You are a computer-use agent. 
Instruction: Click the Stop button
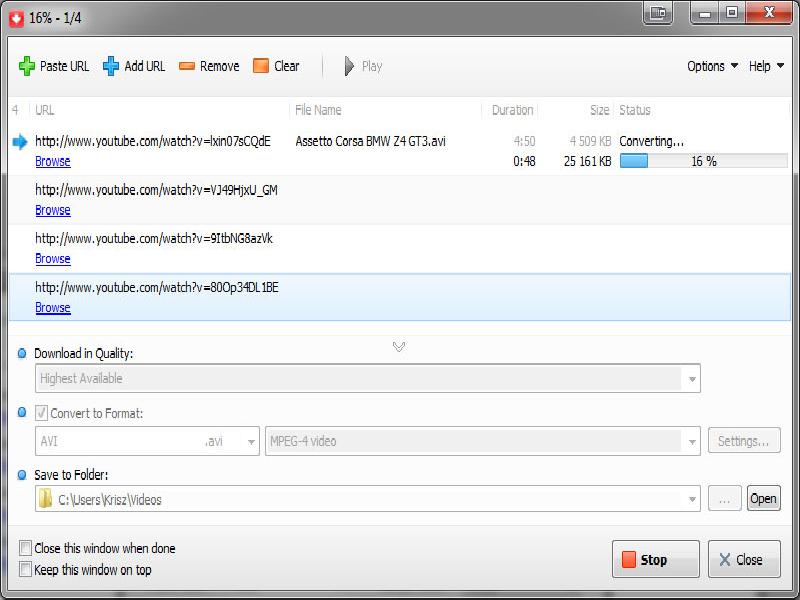point(656,559)
